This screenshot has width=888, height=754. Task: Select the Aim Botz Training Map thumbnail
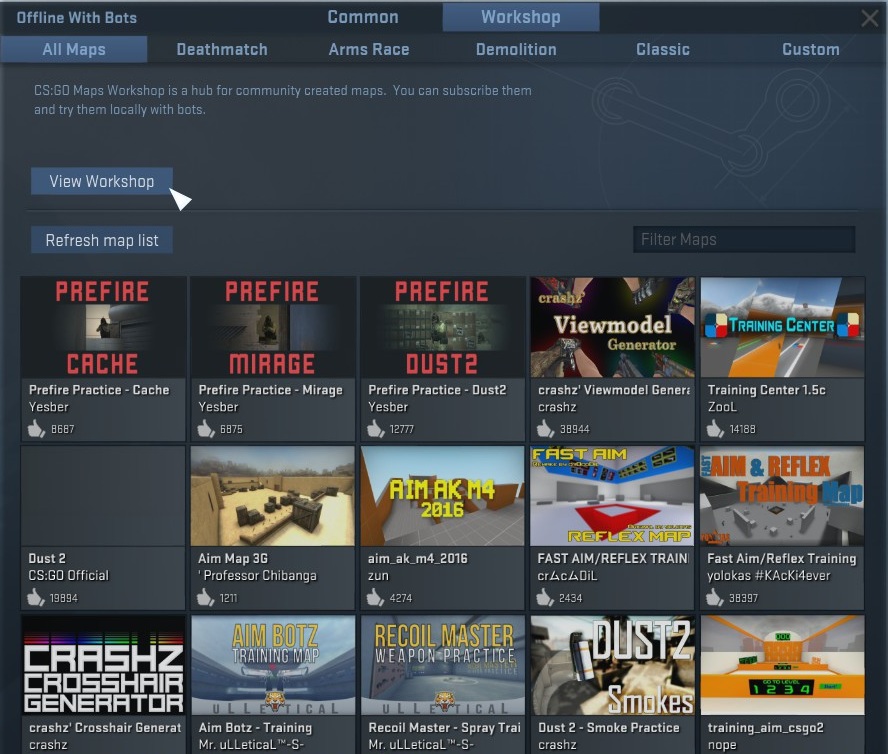click(273, 665)
